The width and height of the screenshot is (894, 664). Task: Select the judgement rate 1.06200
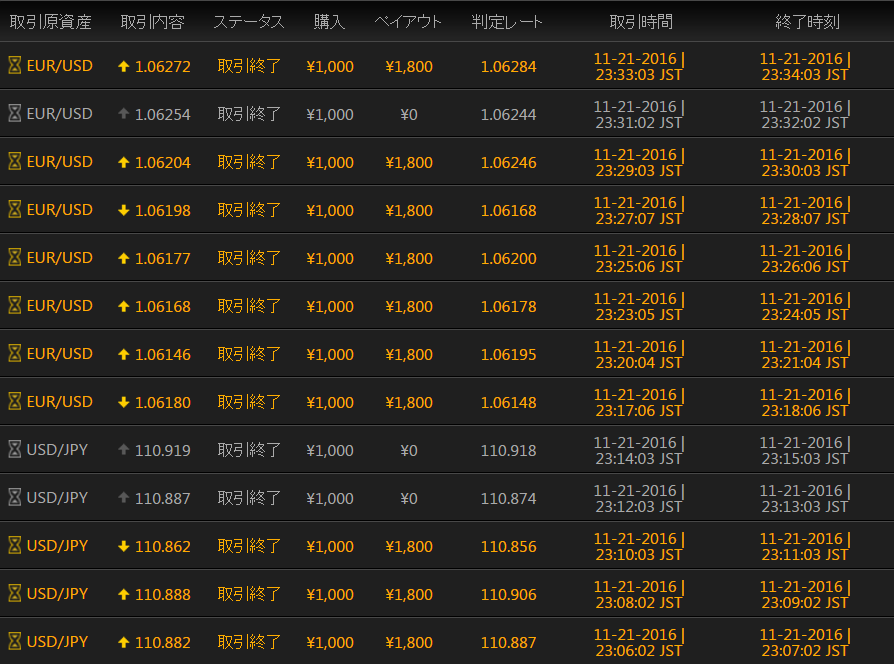[509, 258]
